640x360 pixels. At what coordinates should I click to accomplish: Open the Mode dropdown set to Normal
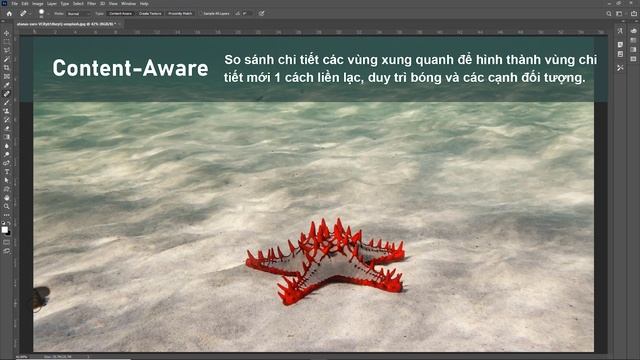pyautogui.click(x=78, y=14)
